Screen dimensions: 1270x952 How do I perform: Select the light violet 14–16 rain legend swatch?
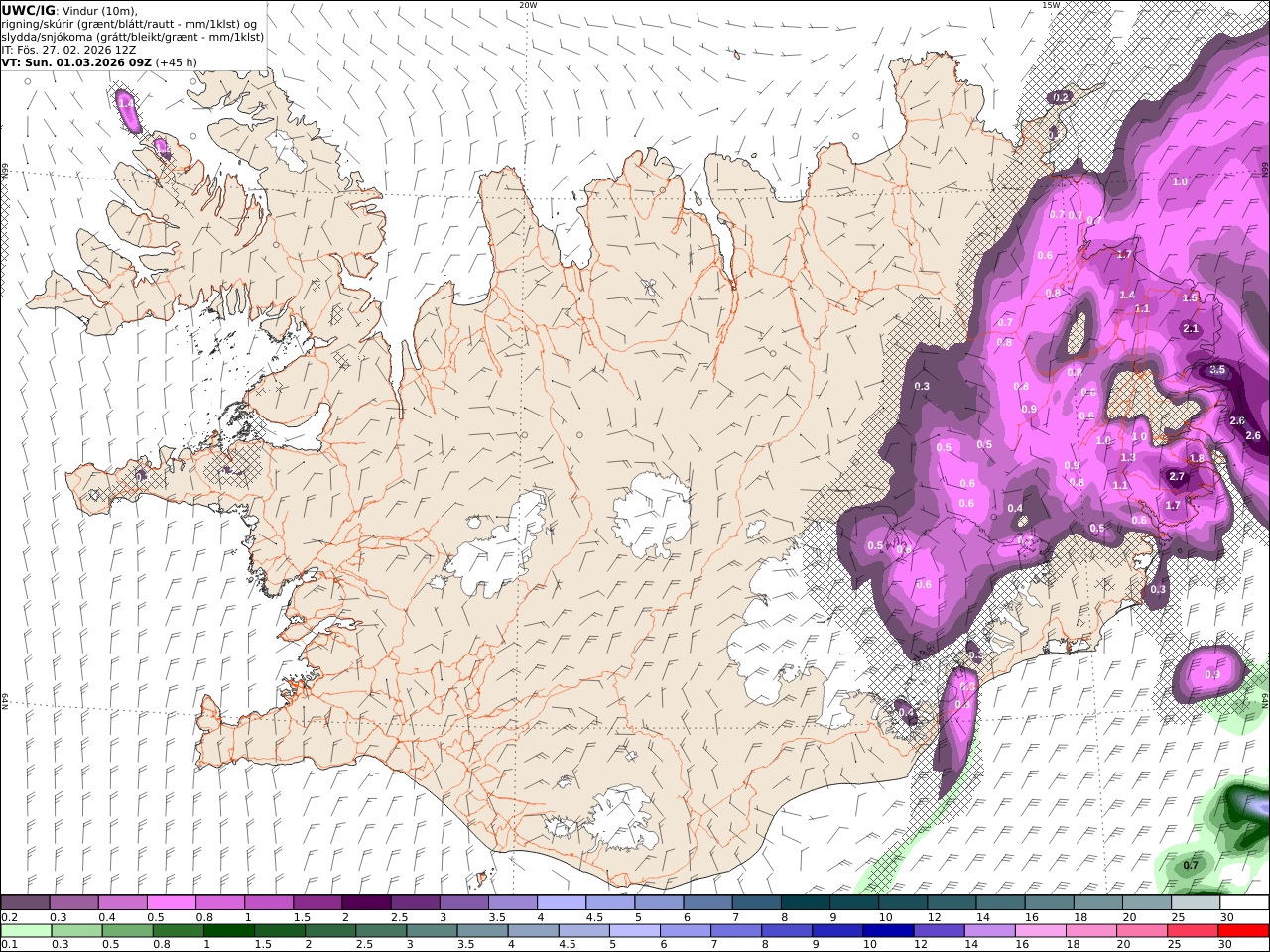(988, 931)
